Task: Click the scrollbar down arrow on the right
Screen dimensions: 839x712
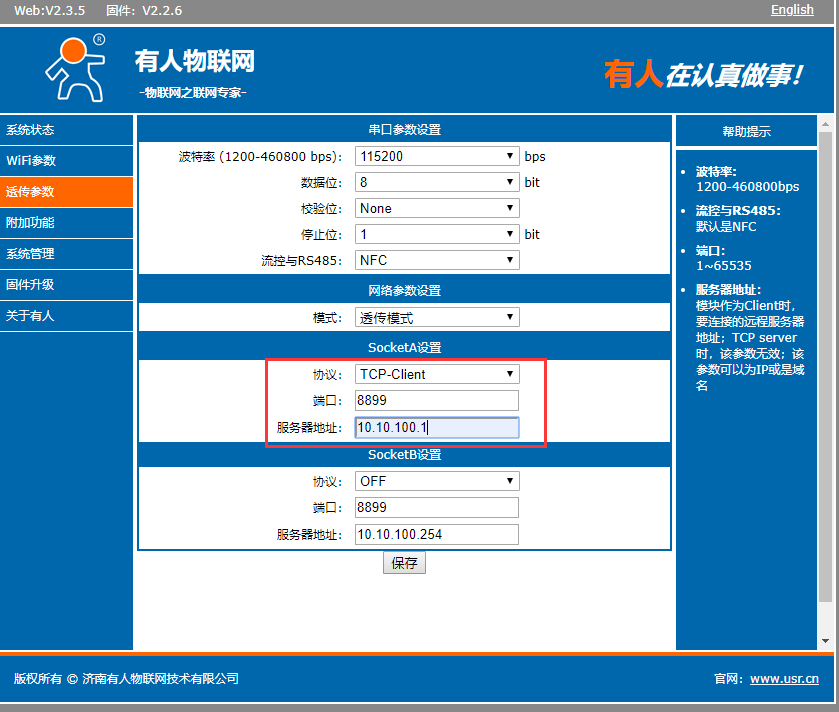Action: pos(826,641)
